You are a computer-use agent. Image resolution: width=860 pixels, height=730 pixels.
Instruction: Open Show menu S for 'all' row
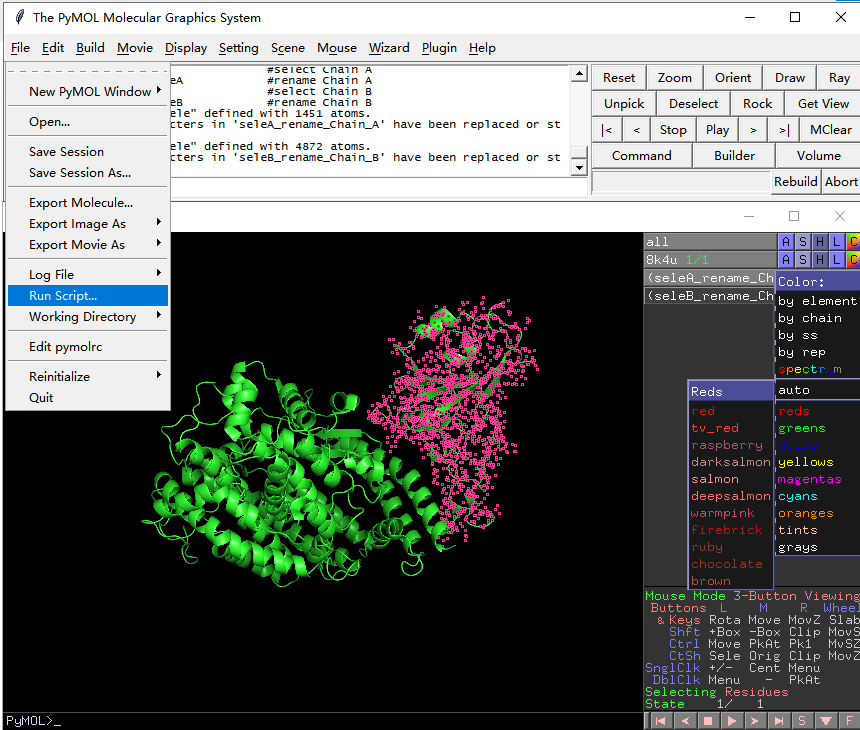tap(804, 242)
